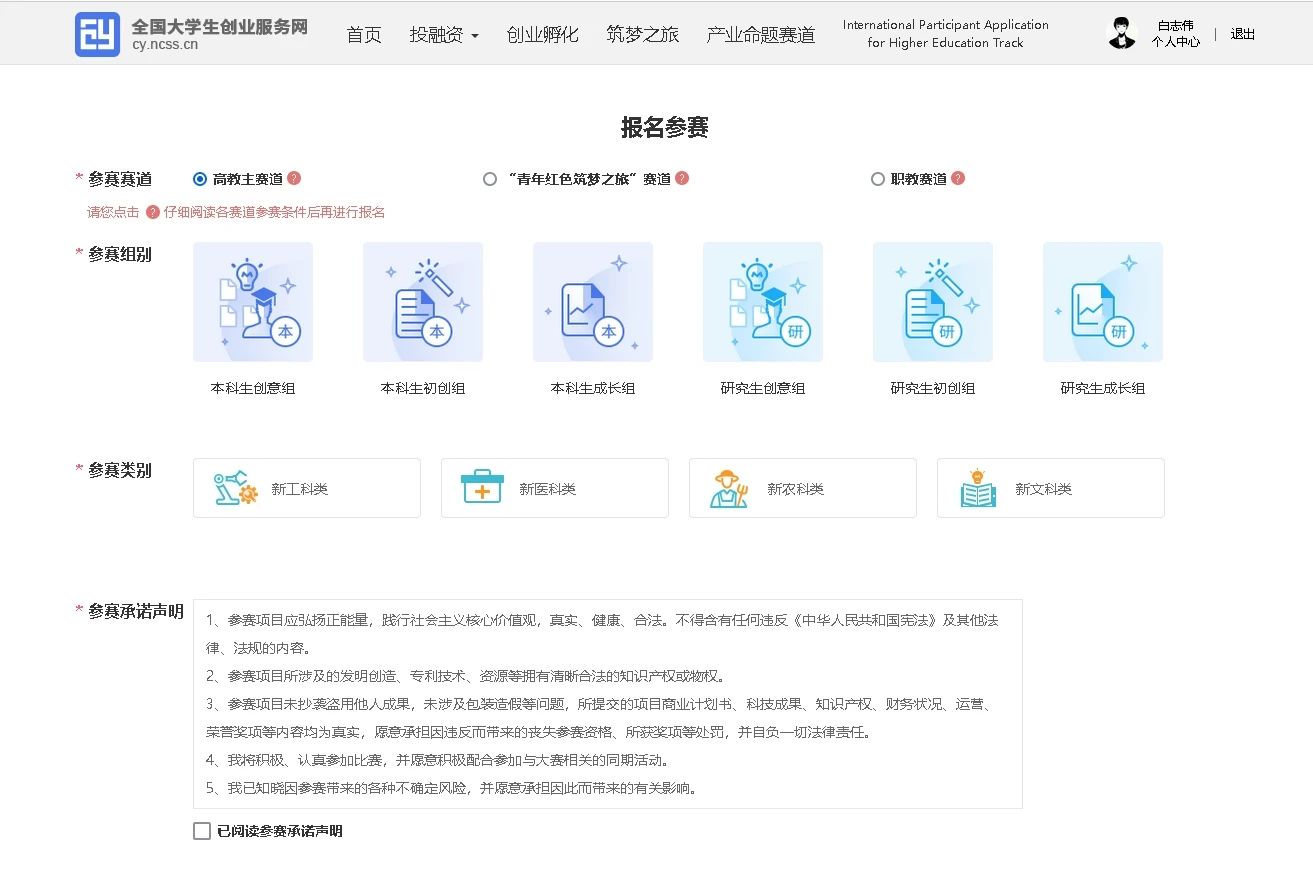Image resolution: width=1313 pixels, height=880 pixels.
Task: Click 退出 to log out
Action: click(1243, 34)
